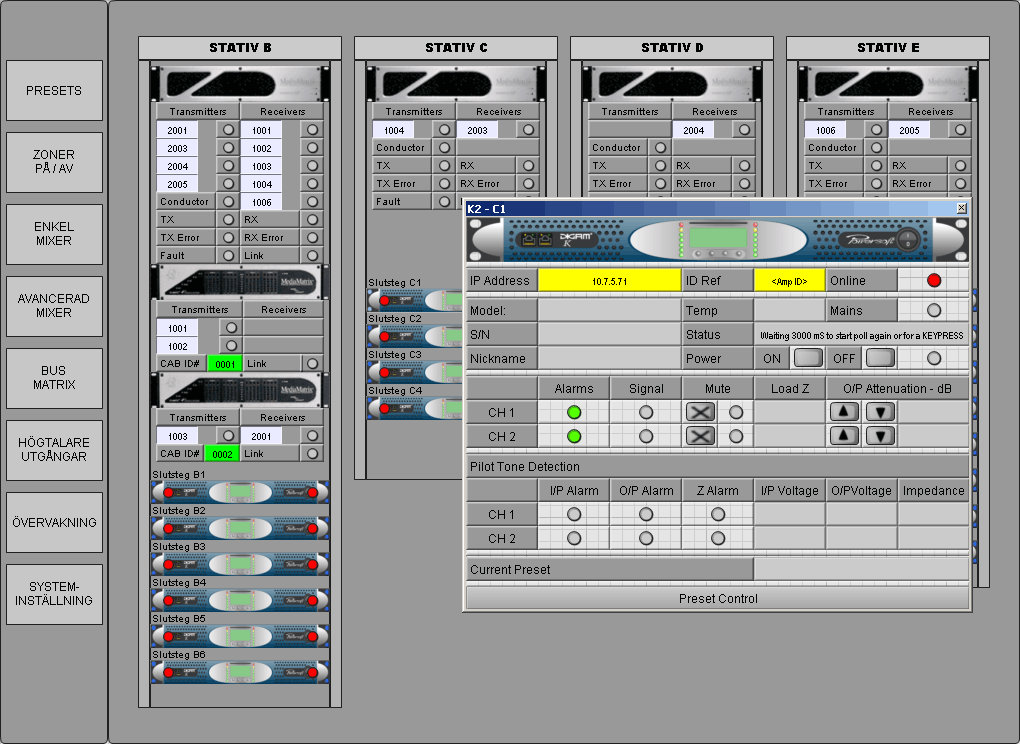The width and height of the screenshot is (1020, 744).
Task: Click the Preset Control button
Action: [x=717, y=599]
